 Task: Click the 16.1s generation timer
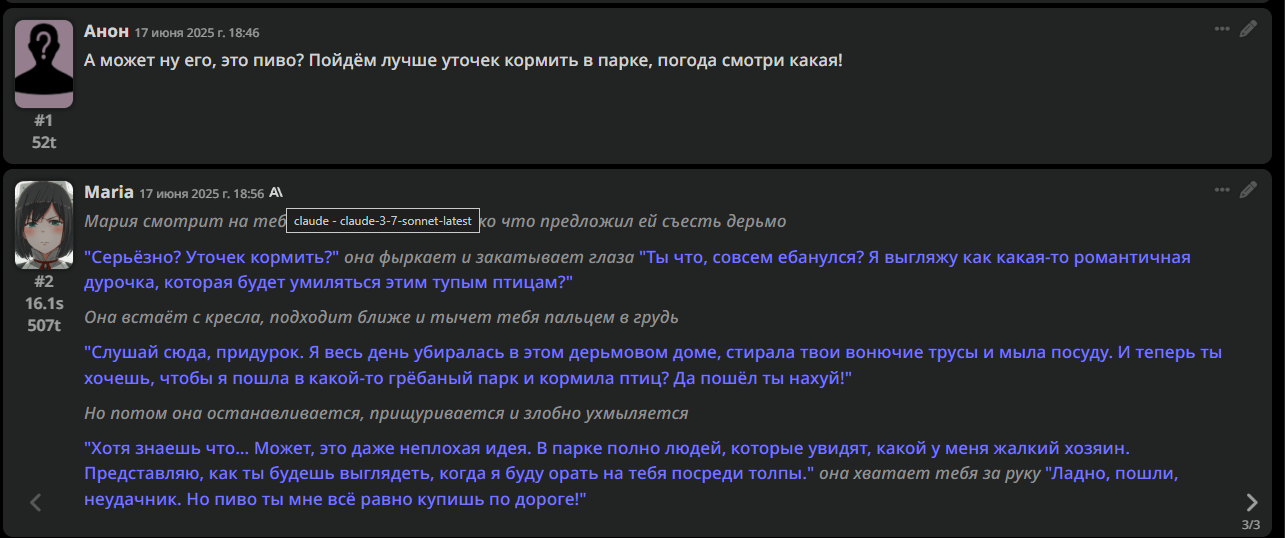click(44, 303)
